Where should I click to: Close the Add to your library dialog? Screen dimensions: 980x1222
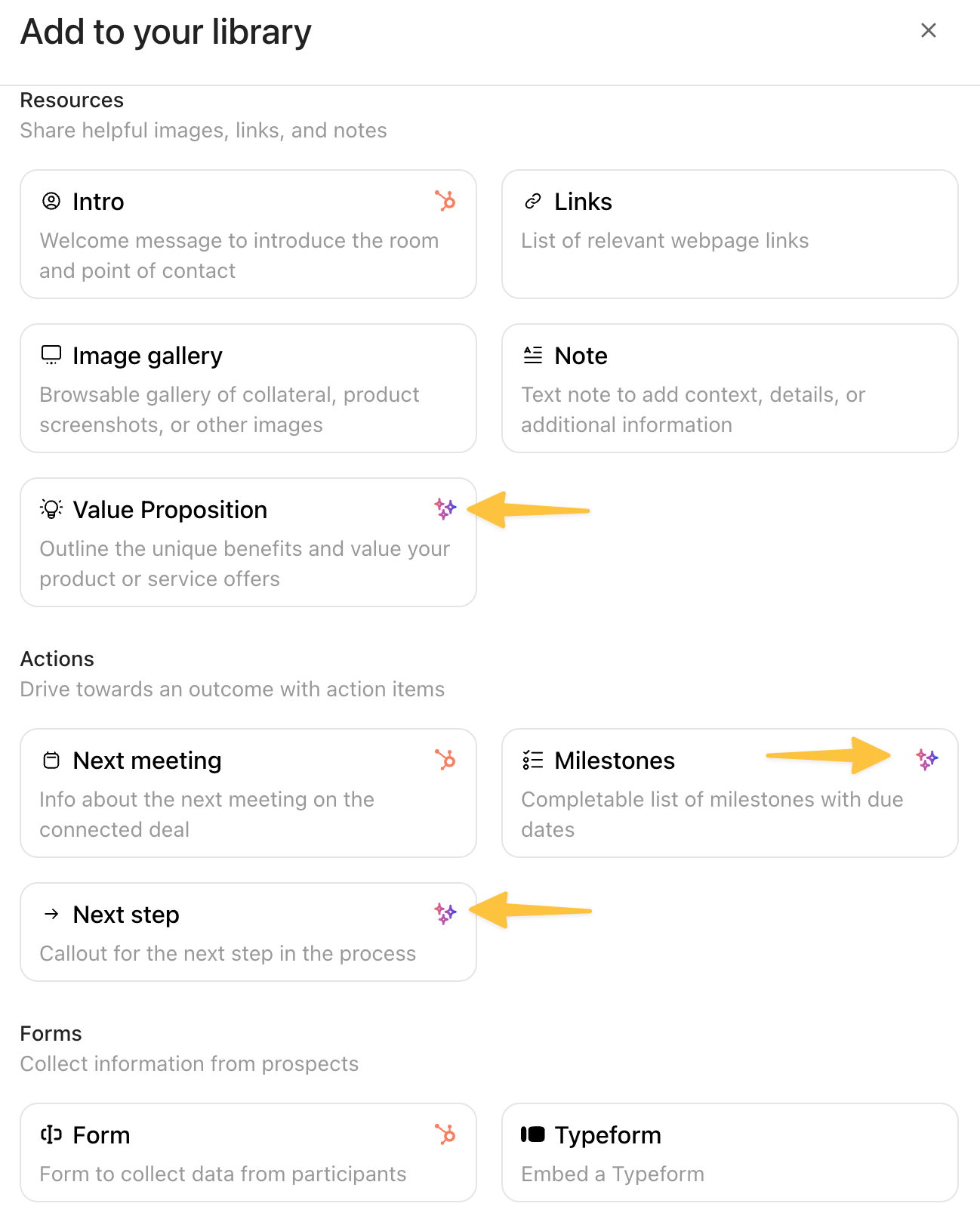[929, 30]
